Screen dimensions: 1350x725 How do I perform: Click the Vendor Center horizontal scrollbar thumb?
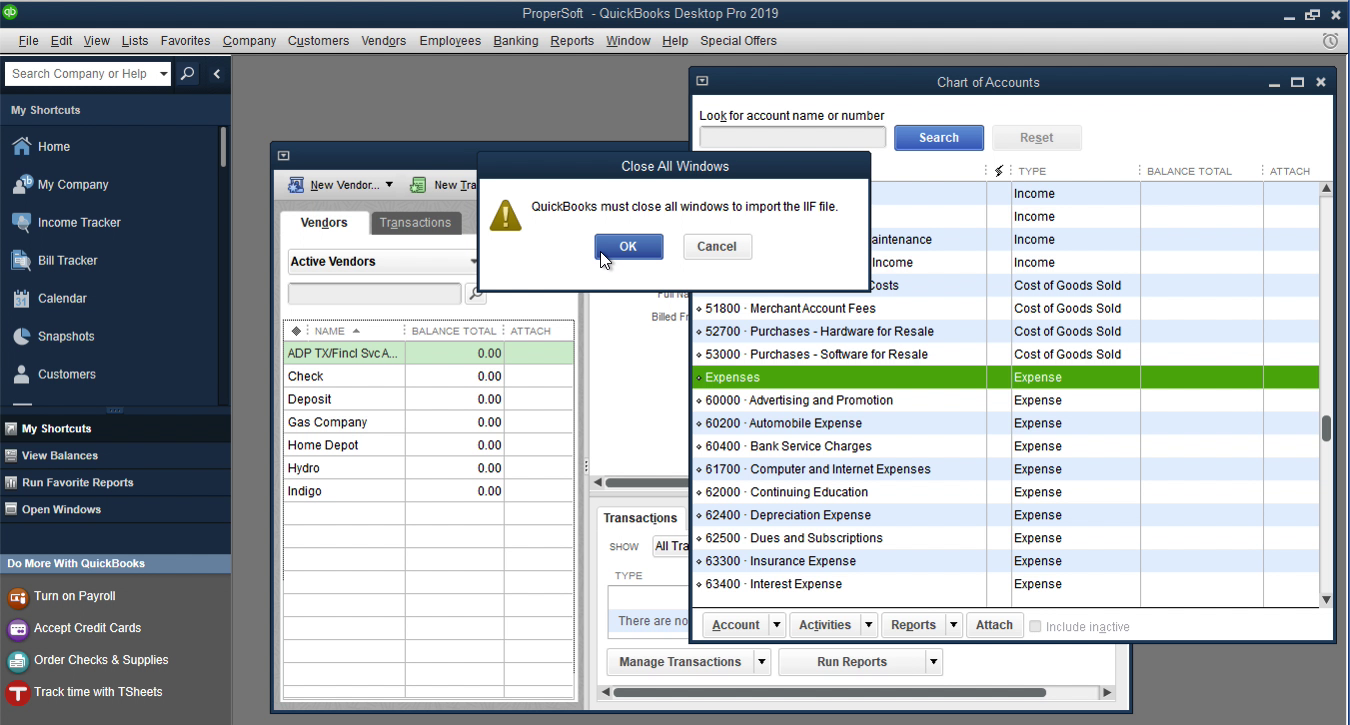tap(829, 692)
